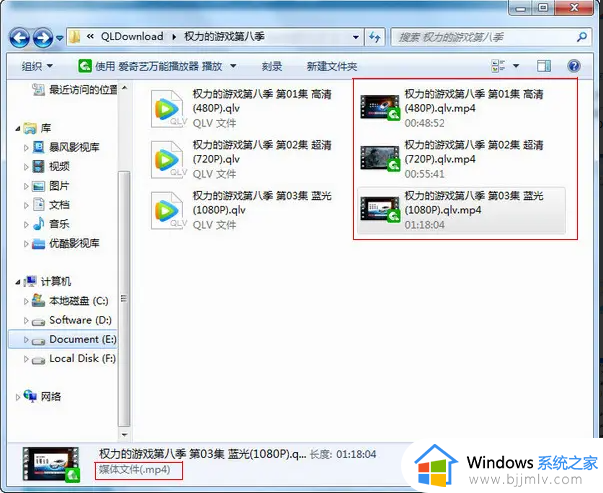Image resolution: width=603 pixels, height=493 pixels.
Task: Click the 爱奇艺 green player icon in toolbar
Action: (85, 66)
